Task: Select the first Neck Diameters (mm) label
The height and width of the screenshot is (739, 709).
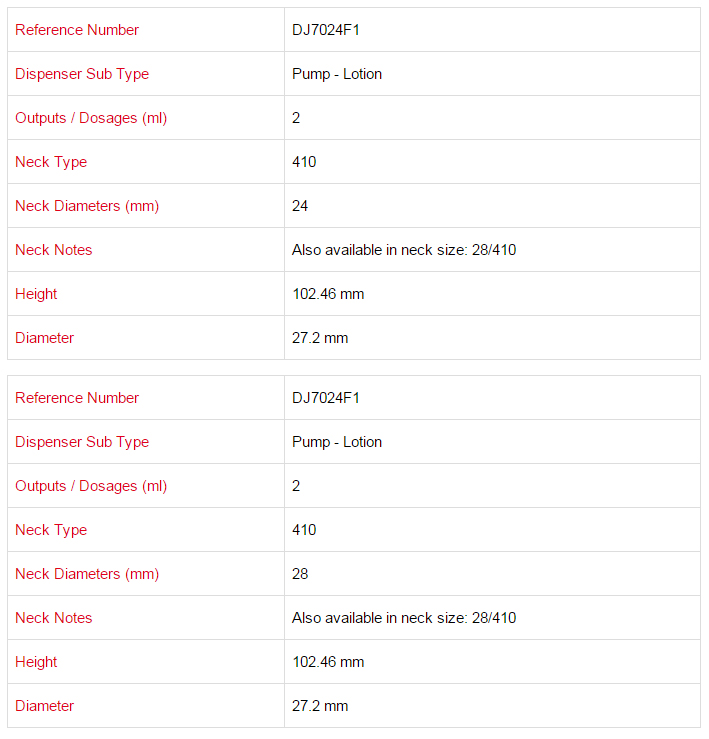Action: coord(87,206)
